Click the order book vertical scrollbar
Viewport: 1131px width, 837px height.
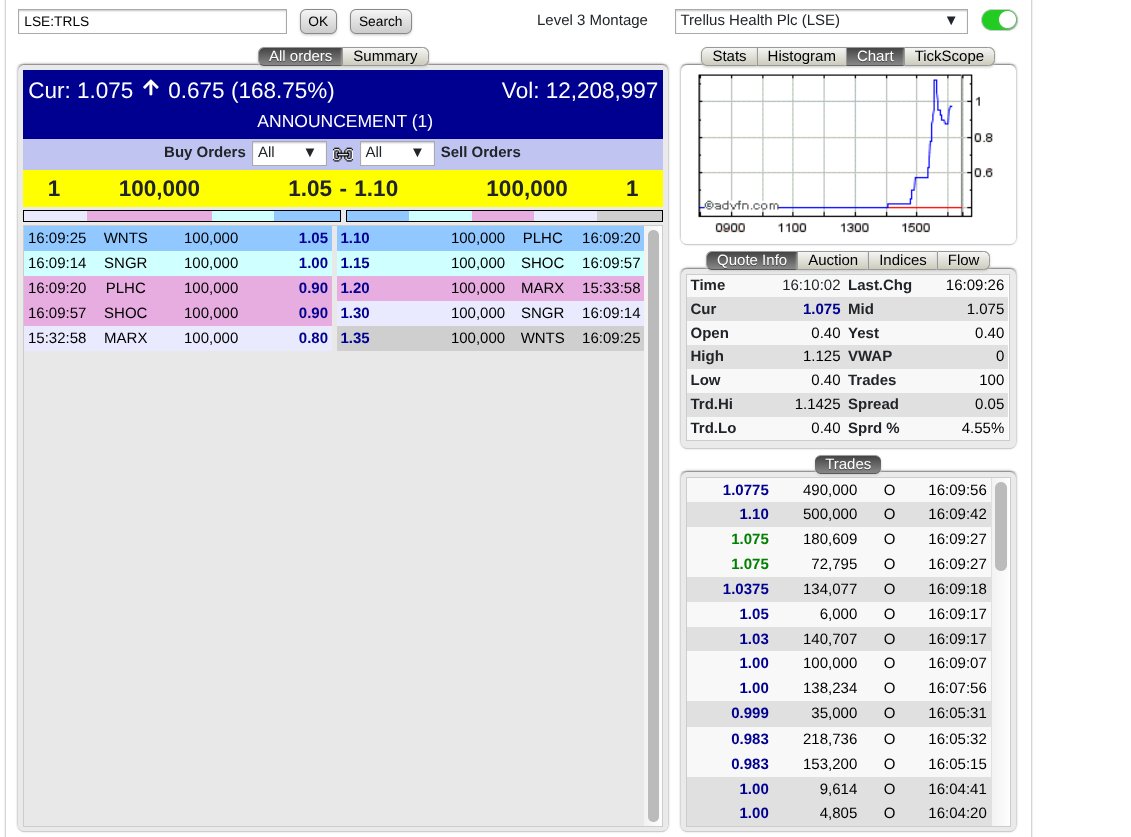coord(653,526)
